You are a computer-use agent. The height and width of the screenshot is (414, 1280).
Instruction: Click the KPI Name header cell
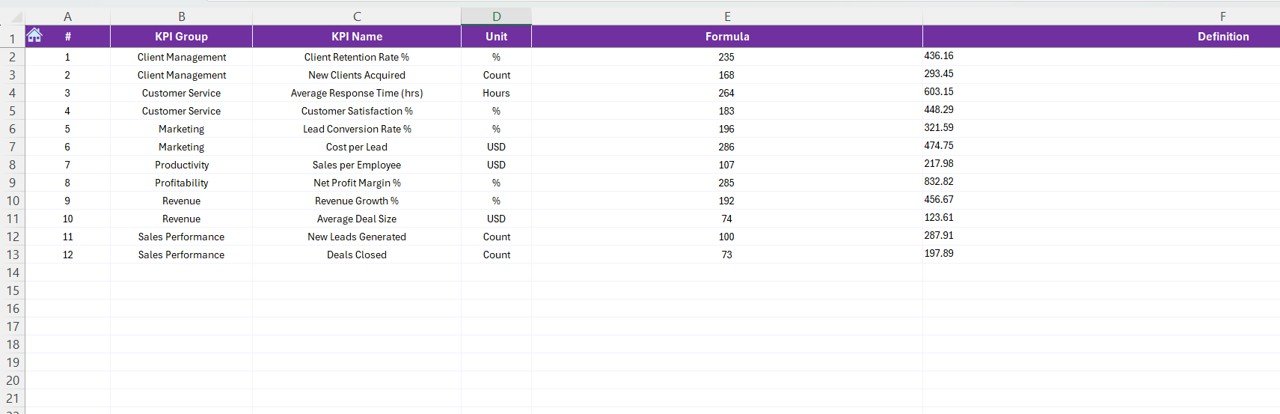pos(356,37)
